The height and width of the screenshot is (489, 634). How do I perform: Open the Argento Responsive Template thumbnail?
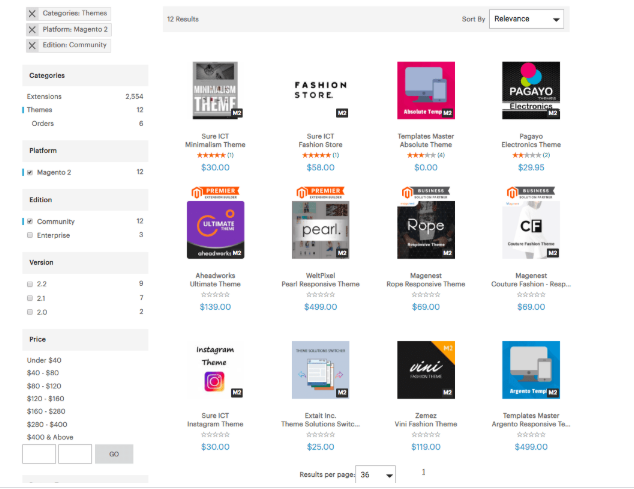coord(531,370)
